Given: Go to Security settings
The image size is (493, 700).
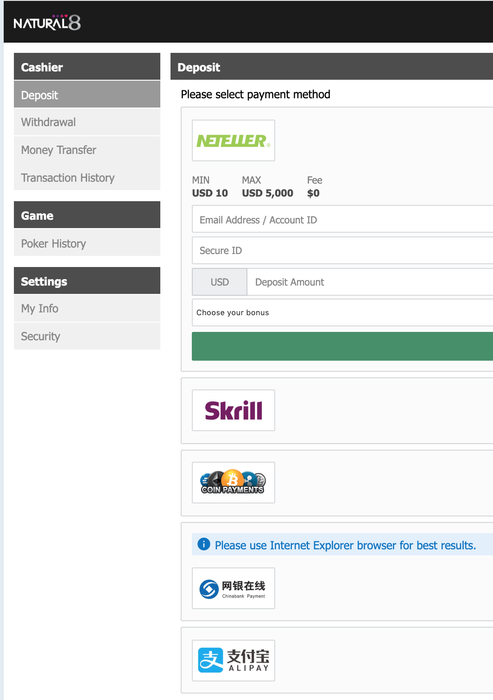Looking at the screenshot, I should [x=87, y=336].
